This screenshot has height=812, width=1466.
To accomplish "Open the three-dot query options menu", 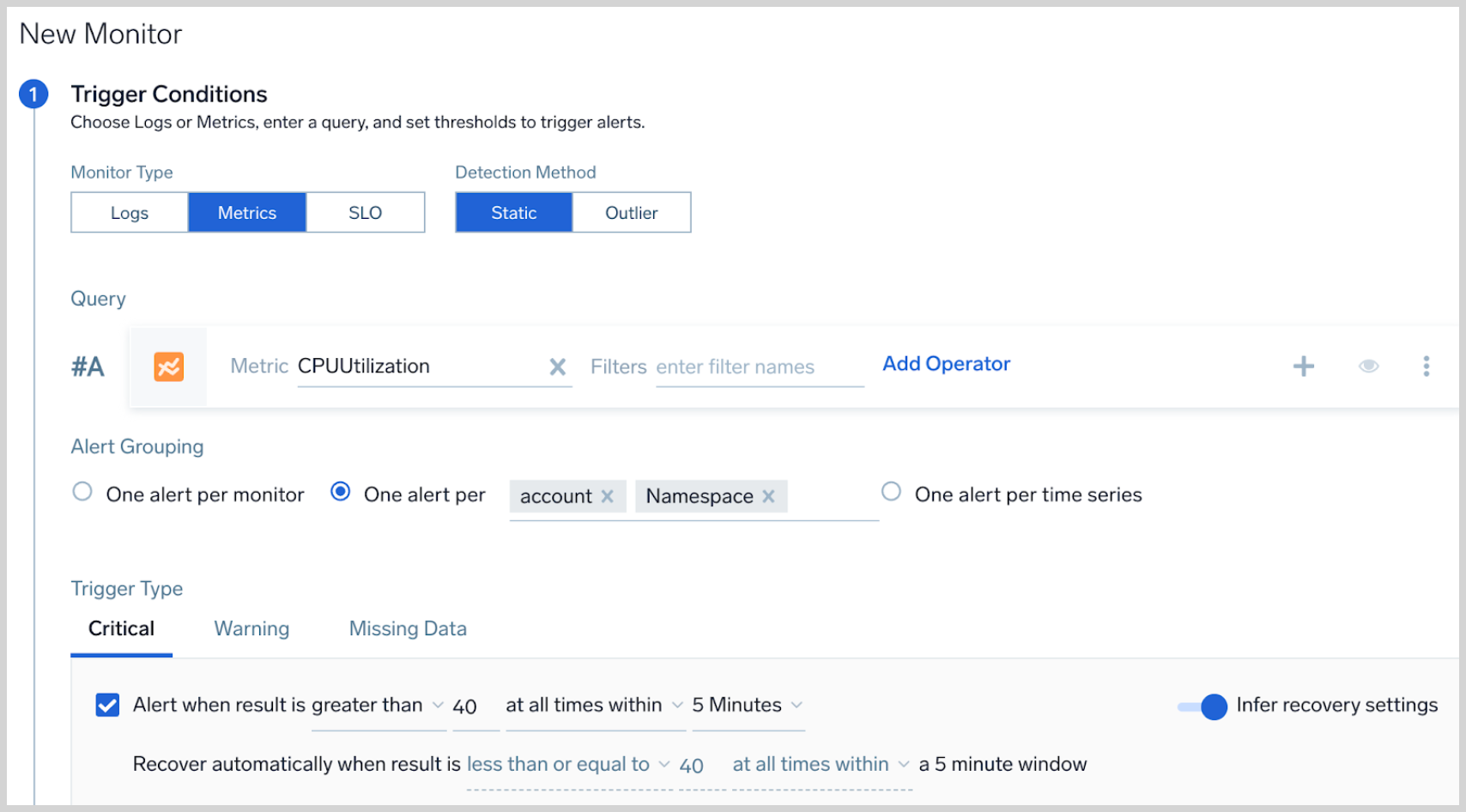I will 1426,367.
